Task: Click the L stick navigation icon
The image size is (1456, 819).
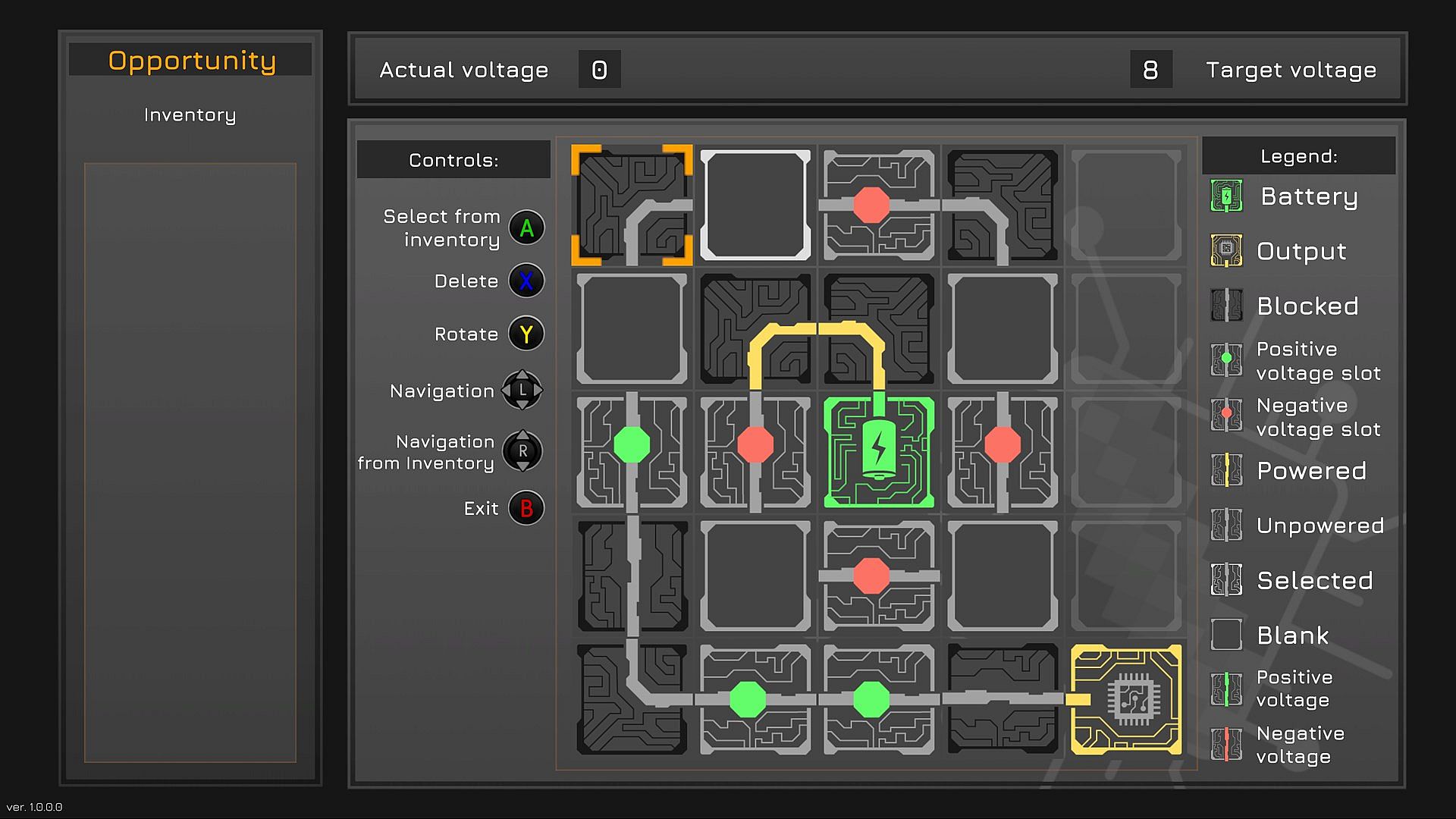Action: point(522,391)
